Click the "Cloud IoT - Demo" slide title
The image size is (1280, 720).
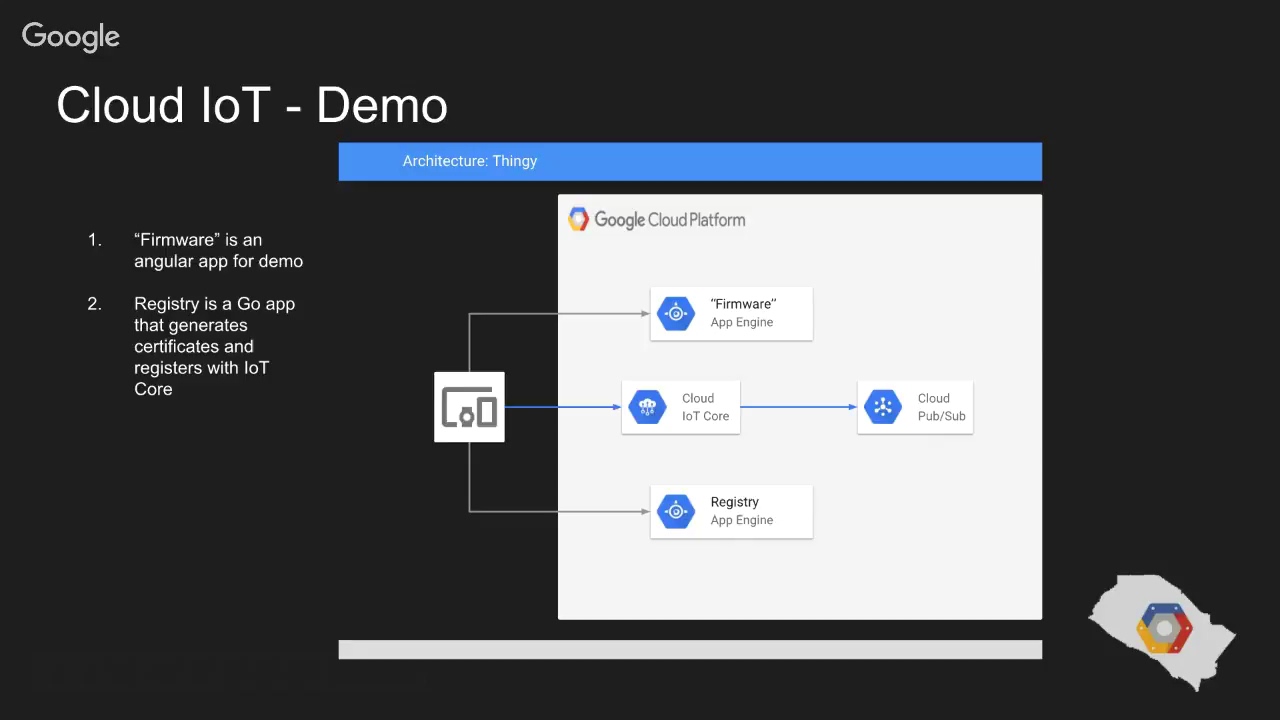[252, 105]
